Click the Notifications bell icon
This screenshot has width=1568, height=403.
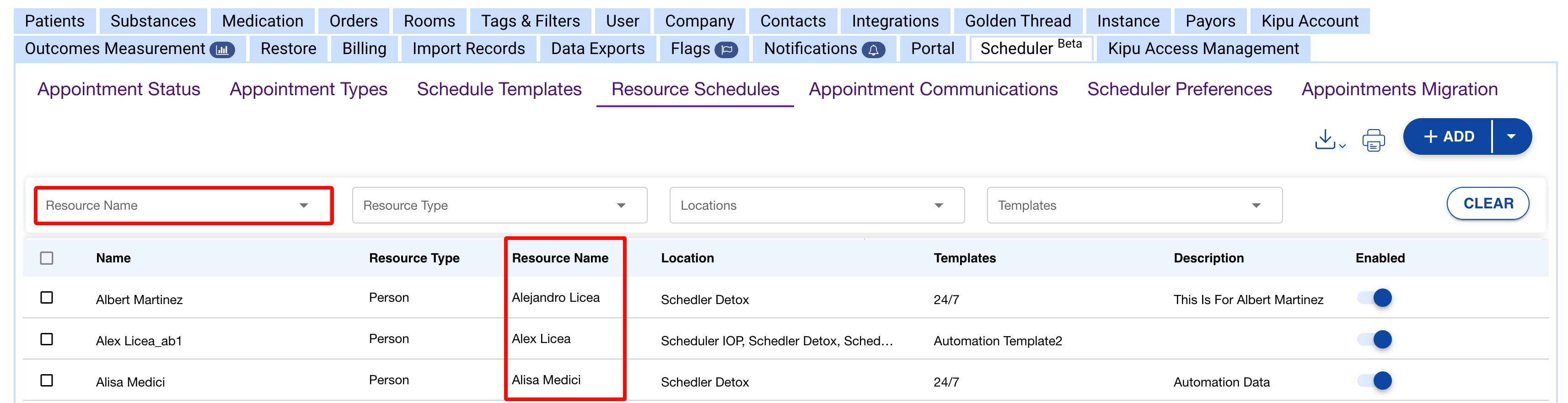click(x=873, y=50)
